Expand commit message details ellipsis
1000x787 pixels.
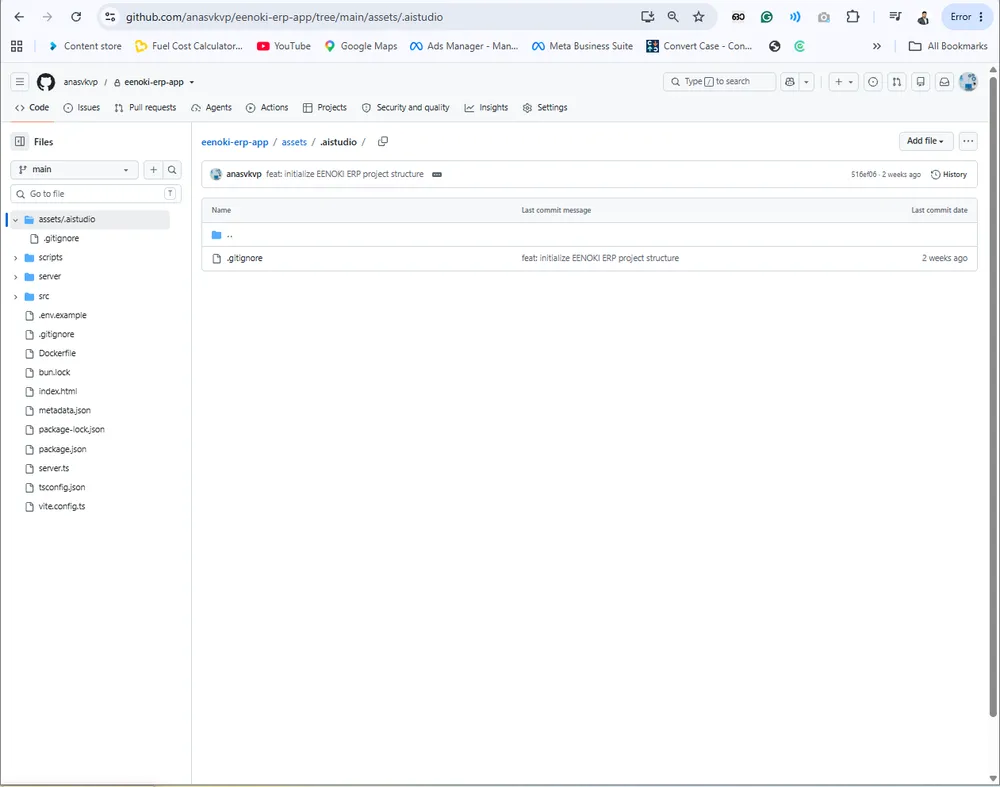click(x=437, y=174)
